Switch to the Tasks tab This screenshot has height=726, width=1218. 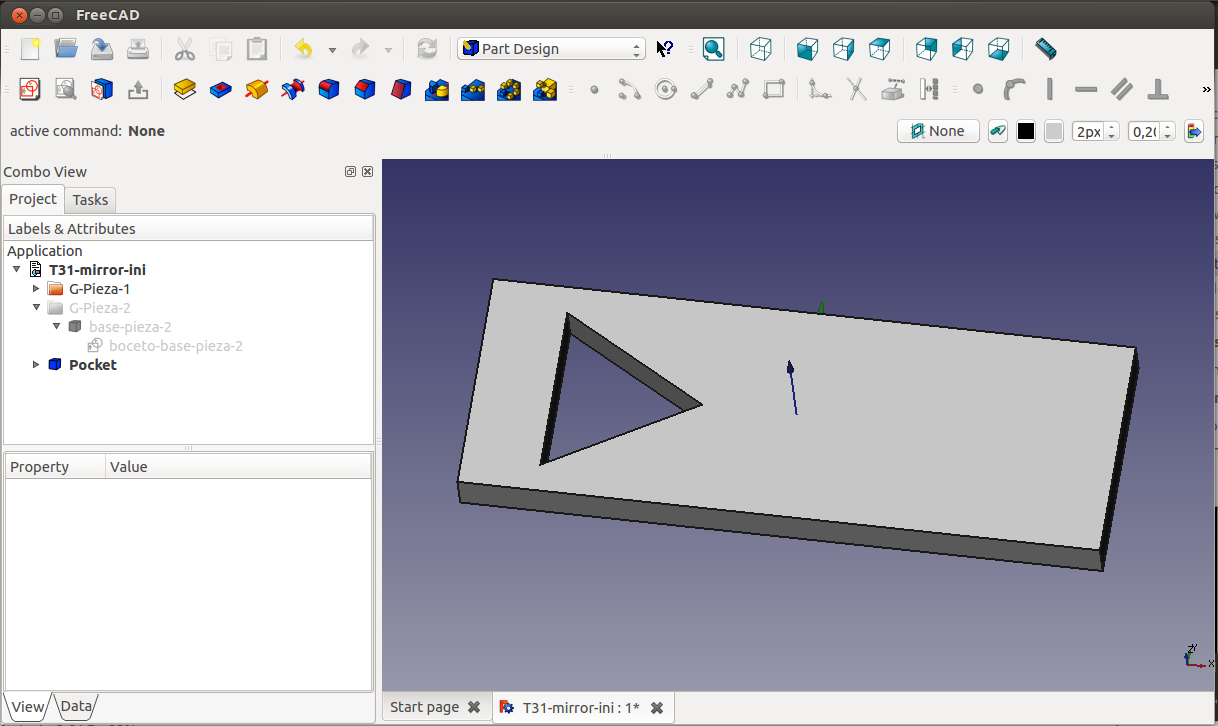90,200
